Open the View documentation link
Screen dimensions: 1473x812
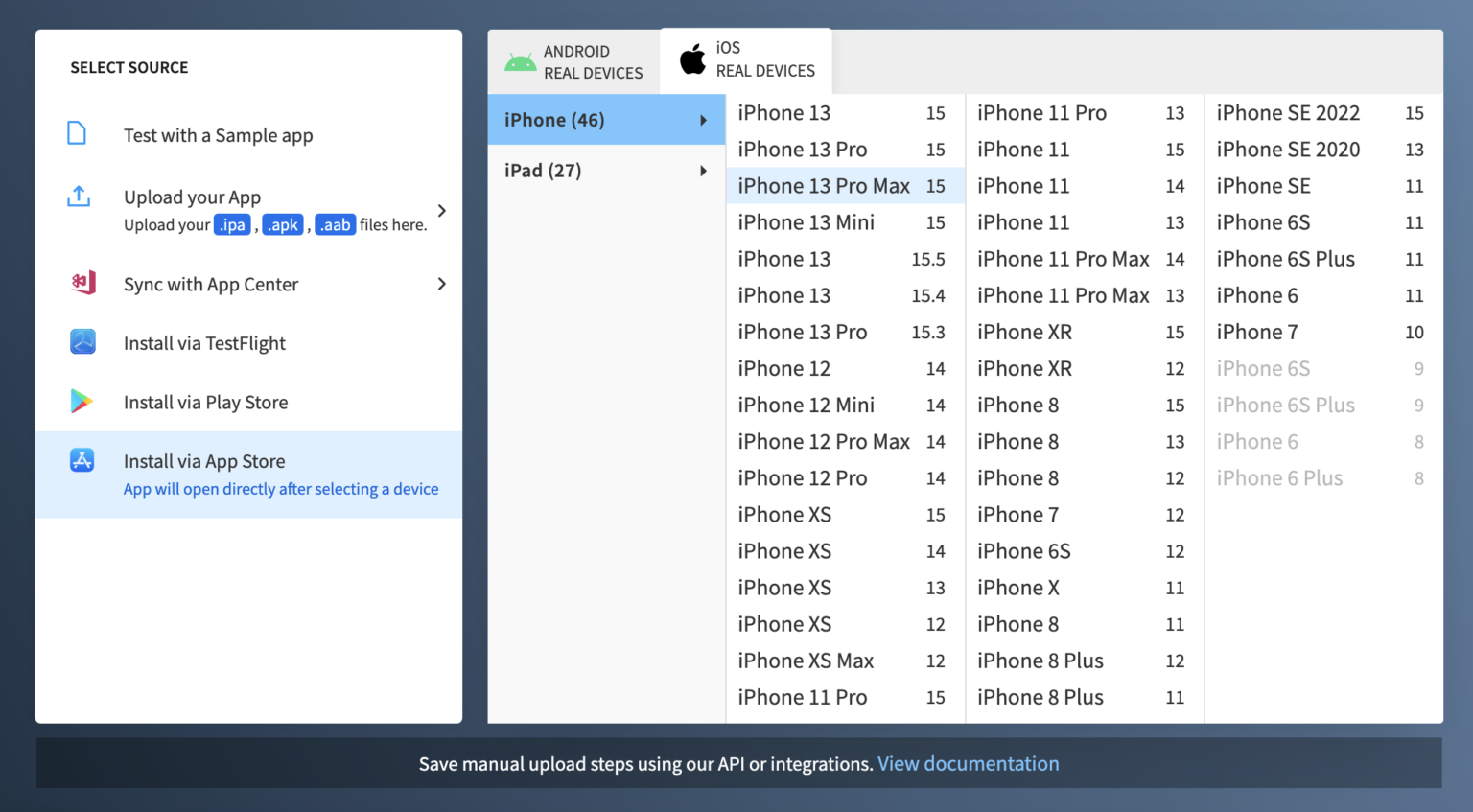pos(968,763)
